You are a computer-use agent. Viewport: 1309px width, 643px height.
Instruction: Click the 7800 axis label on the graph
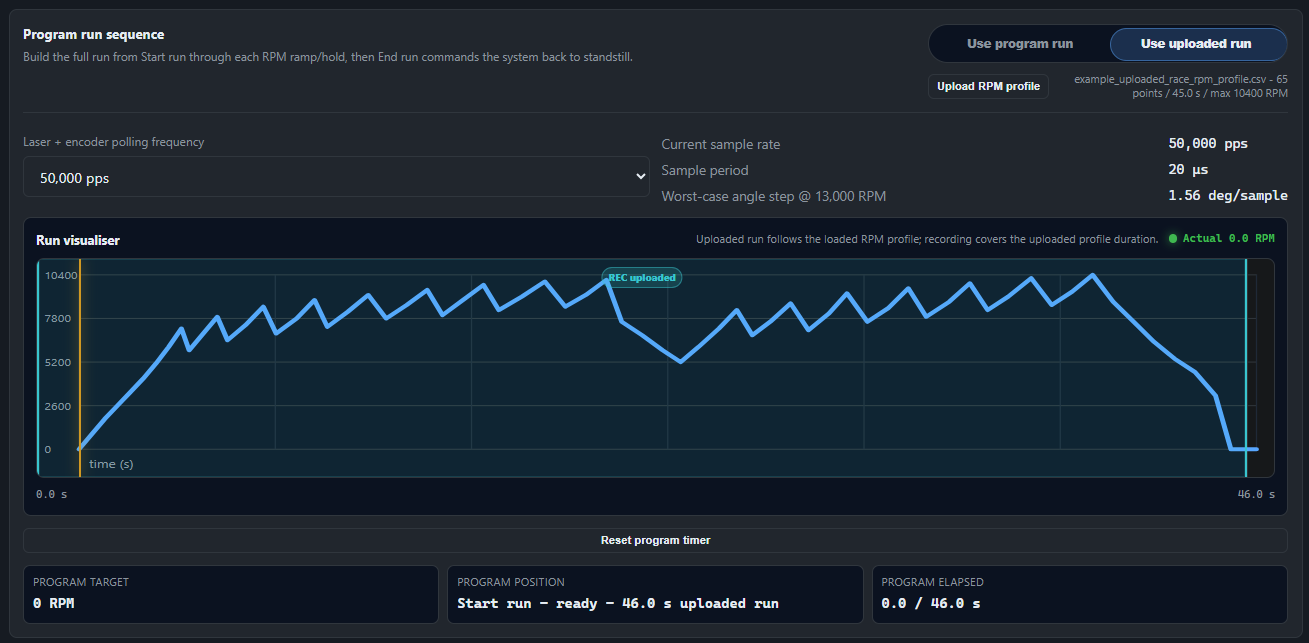pyautogui.click(x=58, y=318)
